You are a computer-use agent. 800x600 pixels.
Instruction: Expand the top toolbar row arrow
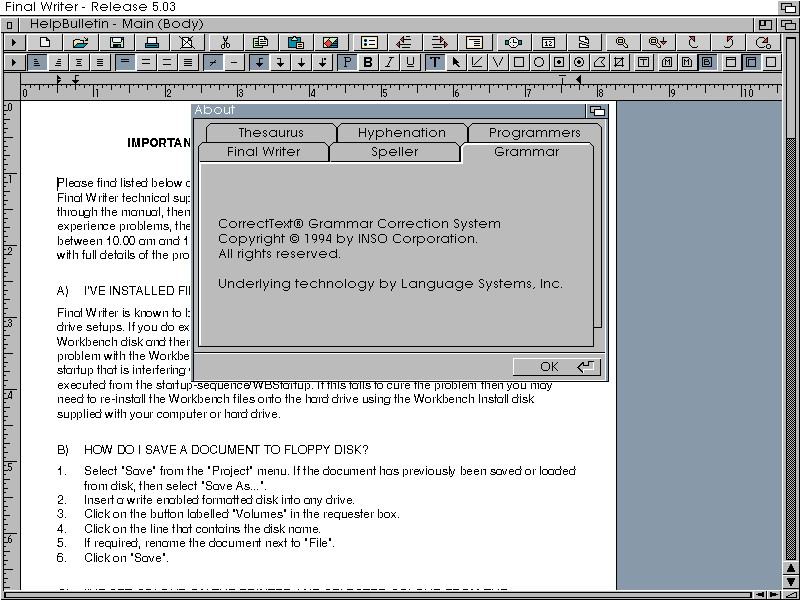[14, 42]
